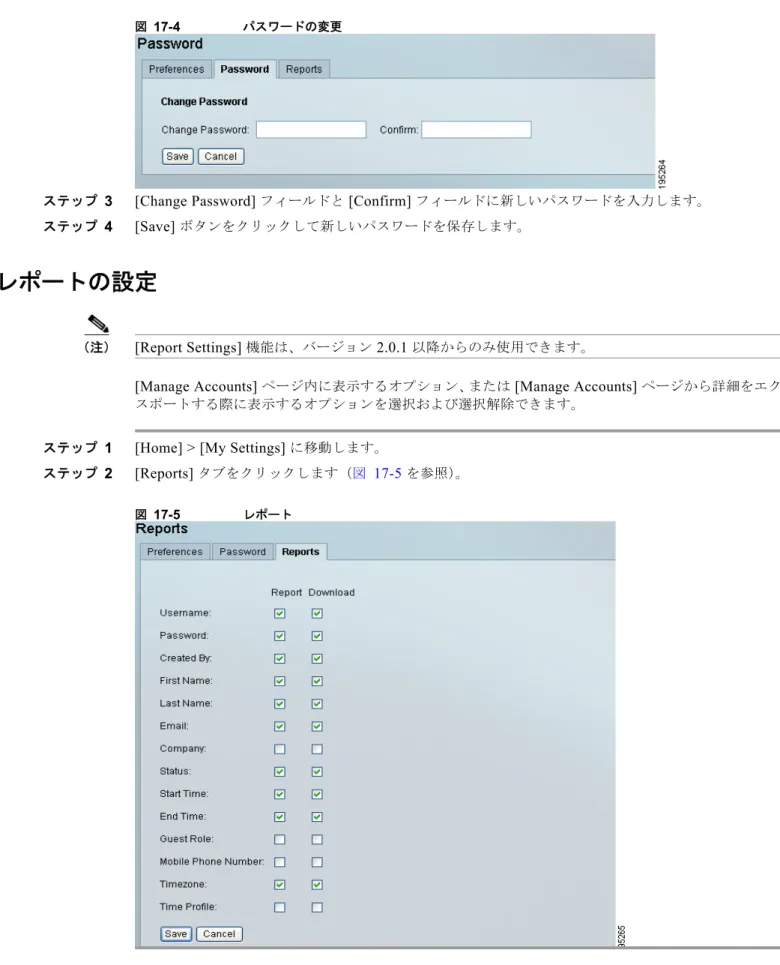Enable Time Profile Download checkbox
Viewport: 780px width, 965px height.
point(317,907)
